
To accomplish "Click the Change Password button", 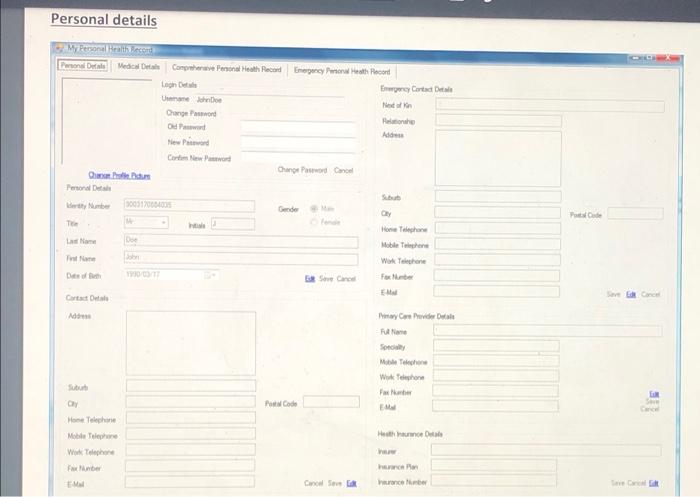I will tap(302, 170).
